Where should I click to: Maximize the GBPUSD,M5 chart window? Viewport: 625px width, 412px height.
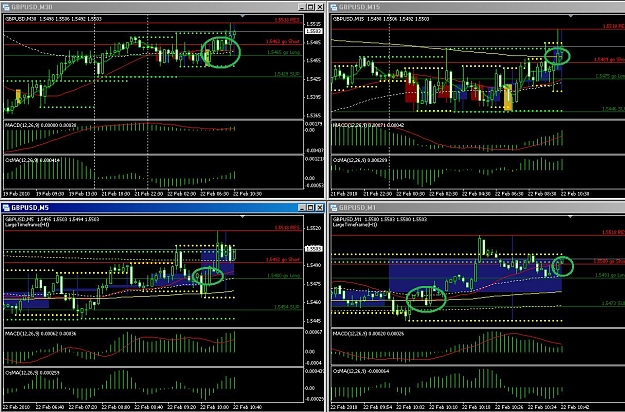[x=311, y=207]
